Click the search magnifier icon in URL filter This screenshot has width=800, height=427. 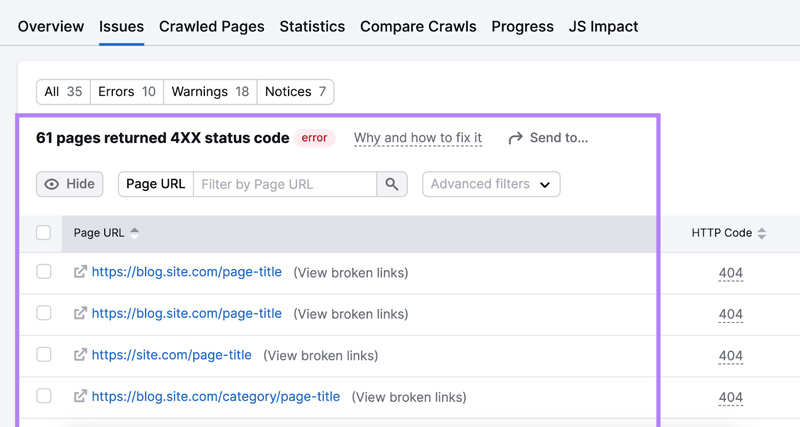(392, 184)
